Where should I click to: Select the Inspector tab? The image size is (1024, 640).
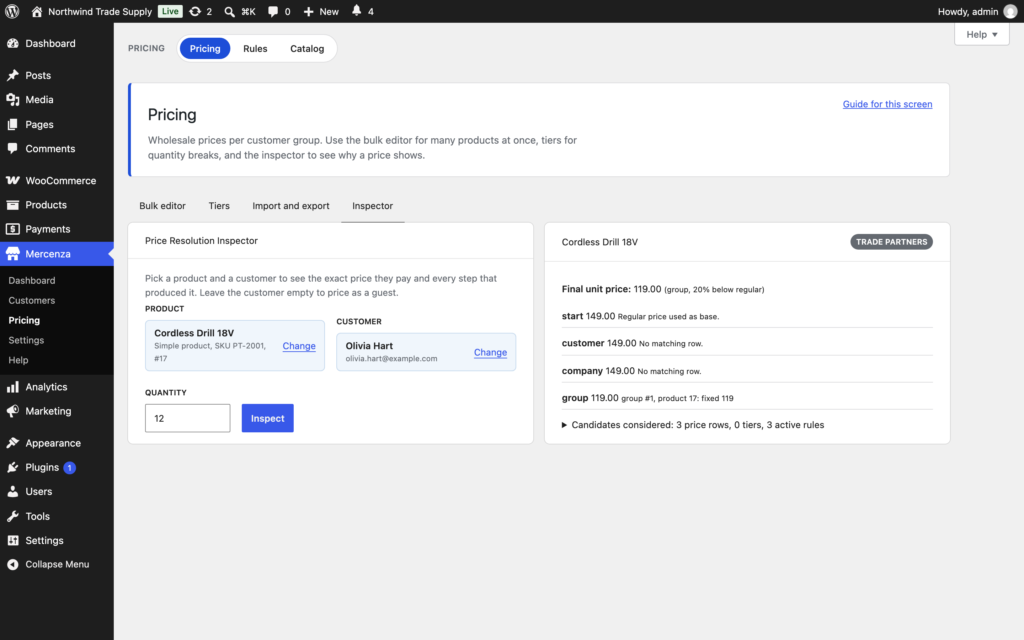[x=372, y=206]
